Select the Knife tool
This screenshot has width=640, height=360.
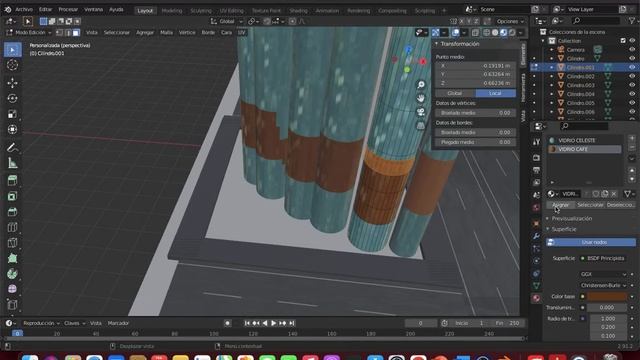point(12,258)
